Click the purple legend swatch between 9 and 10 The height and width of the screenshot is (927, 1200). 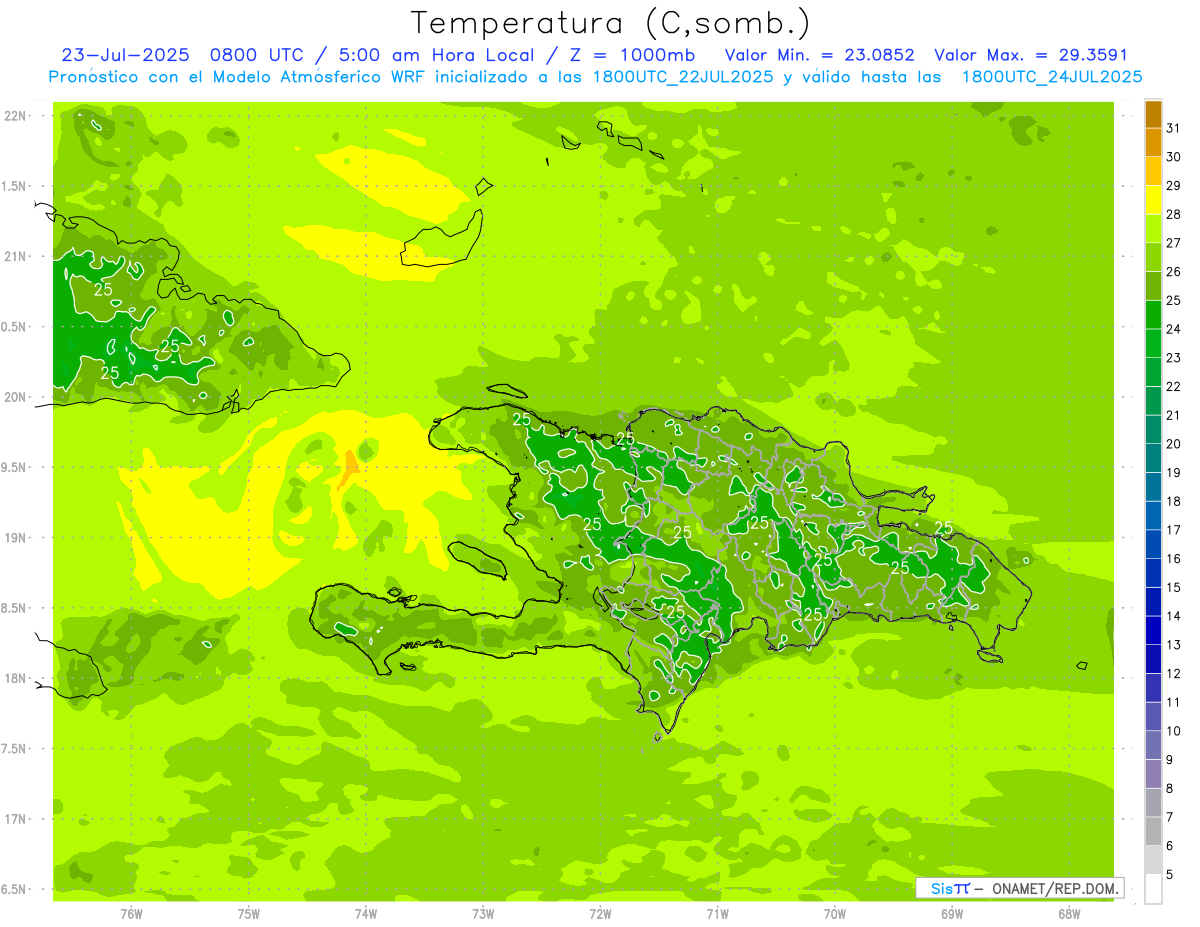pos(1153,746)
